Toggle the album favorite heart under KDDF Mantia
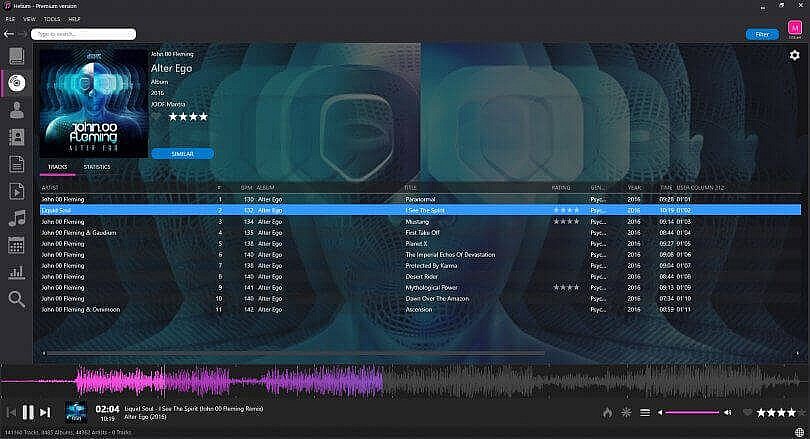The height and width of the screenshot is (439, 810). [156, 117]
